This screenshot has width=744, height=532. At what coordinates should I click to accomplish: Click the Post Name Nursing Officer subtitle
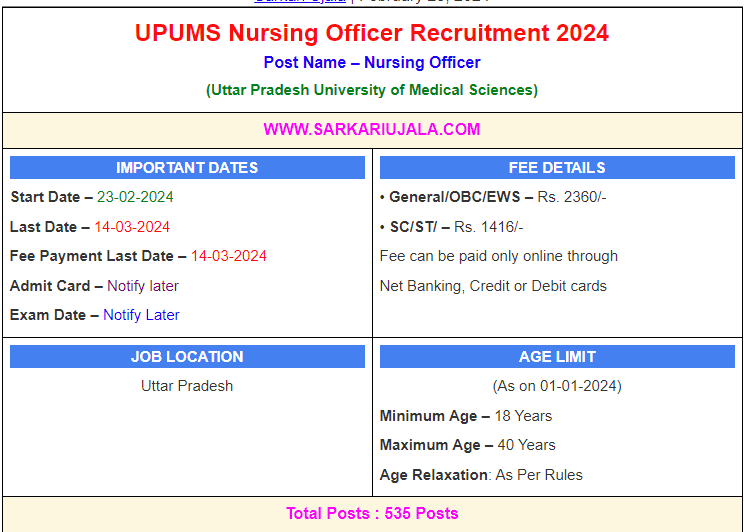[372, 63]
